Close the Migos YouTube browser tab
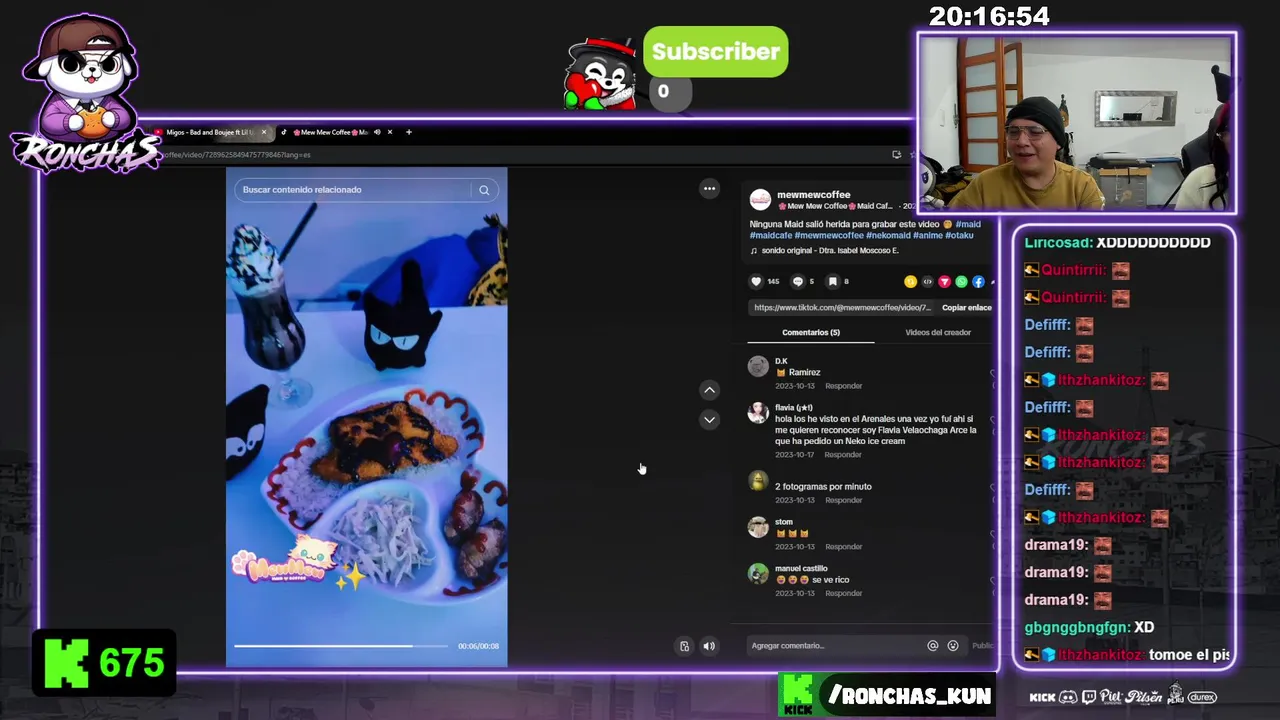Image resolution: width=1280 pixels, height=720 pixels. pyautogui.click(x=264, y=132)
